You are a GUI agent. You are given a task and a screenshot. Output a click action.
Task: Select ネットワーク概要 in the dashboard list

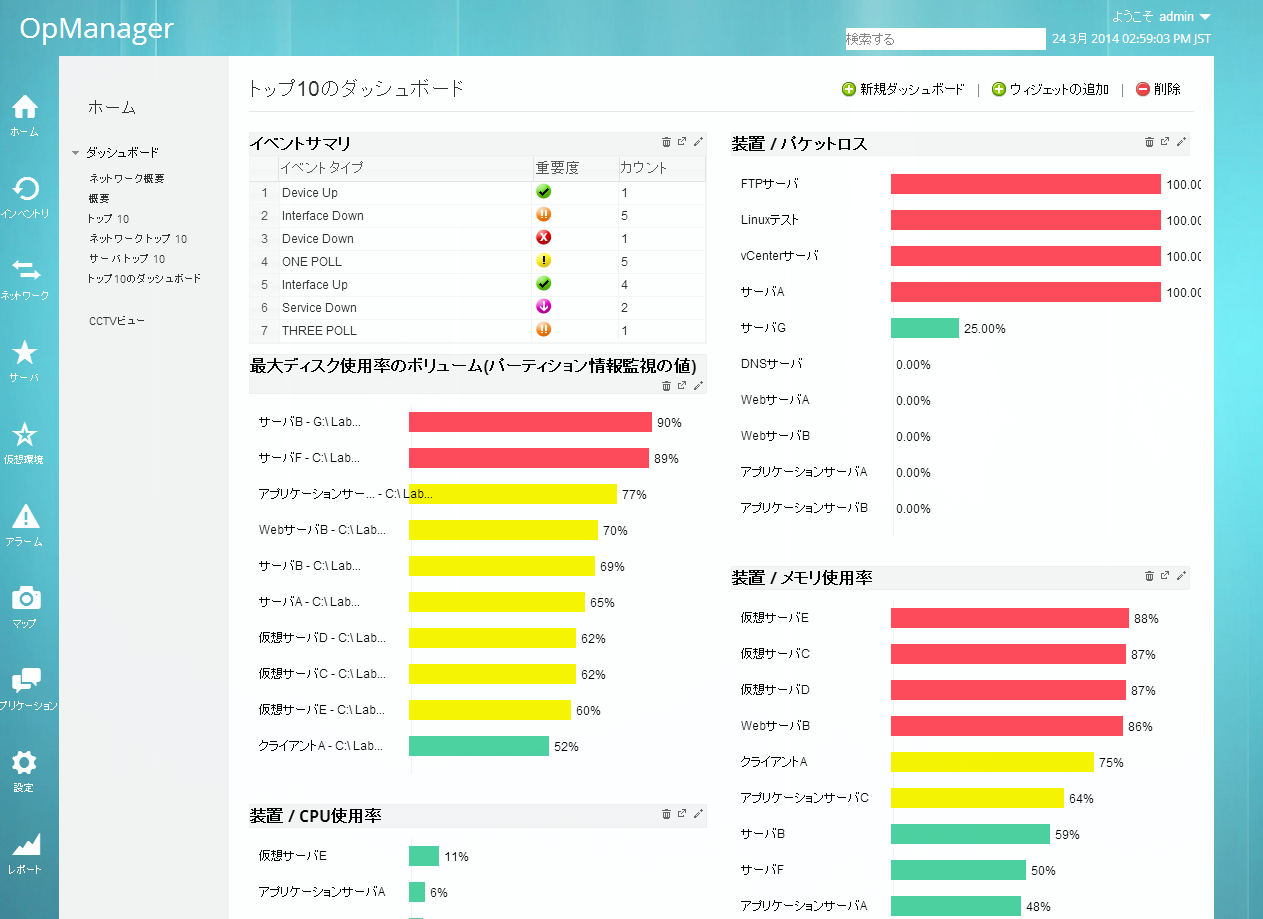click(126, 178)
